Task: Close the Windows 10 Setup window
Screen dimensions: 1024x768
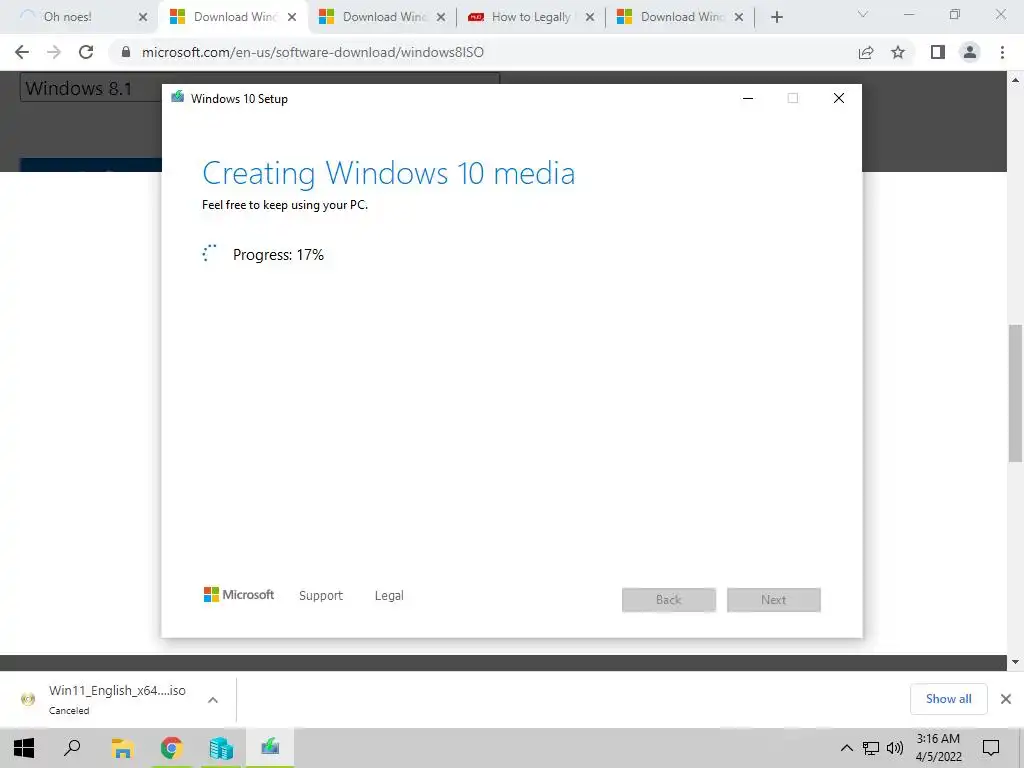Action: (839, 98)
